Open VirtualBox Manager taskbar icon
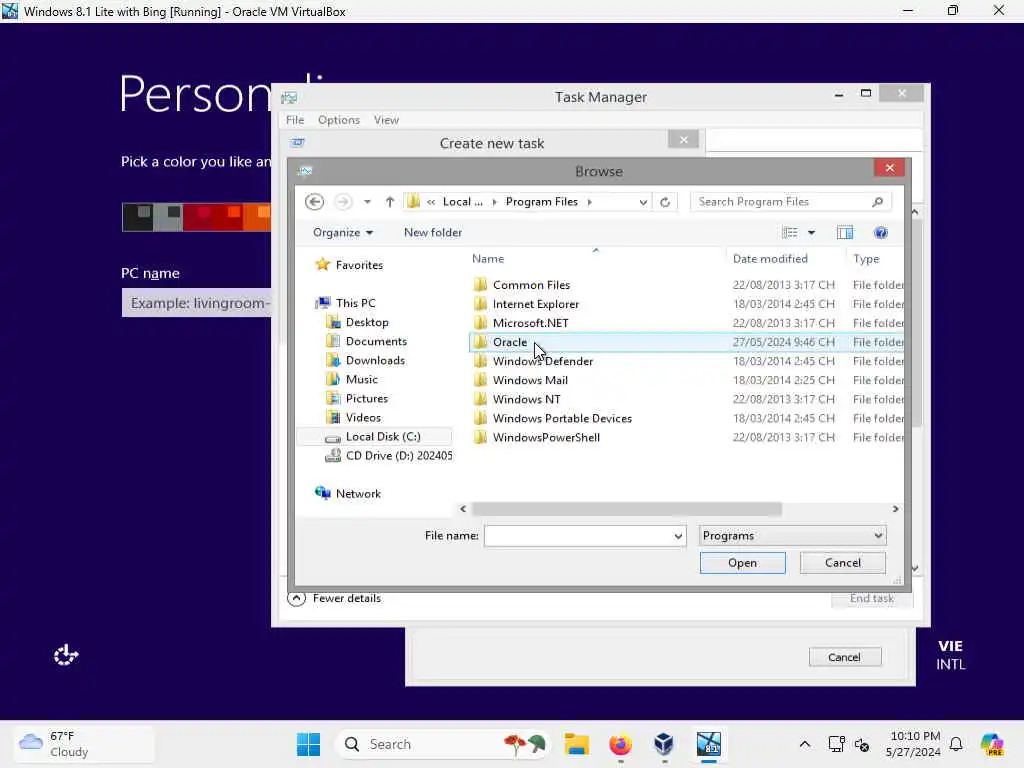The image size is (1024, 768). pyautogui.click(x=664, y=744)
